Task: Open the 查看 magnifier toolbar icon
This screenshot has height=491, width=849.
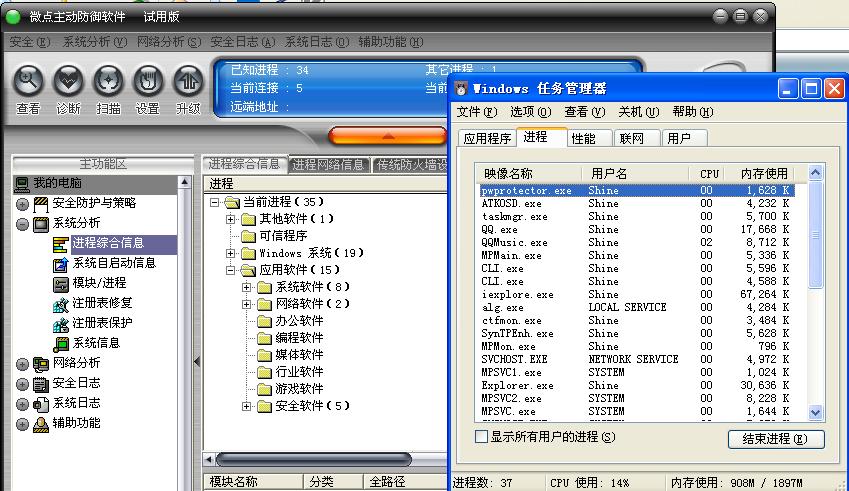Action: click(28, 81)
